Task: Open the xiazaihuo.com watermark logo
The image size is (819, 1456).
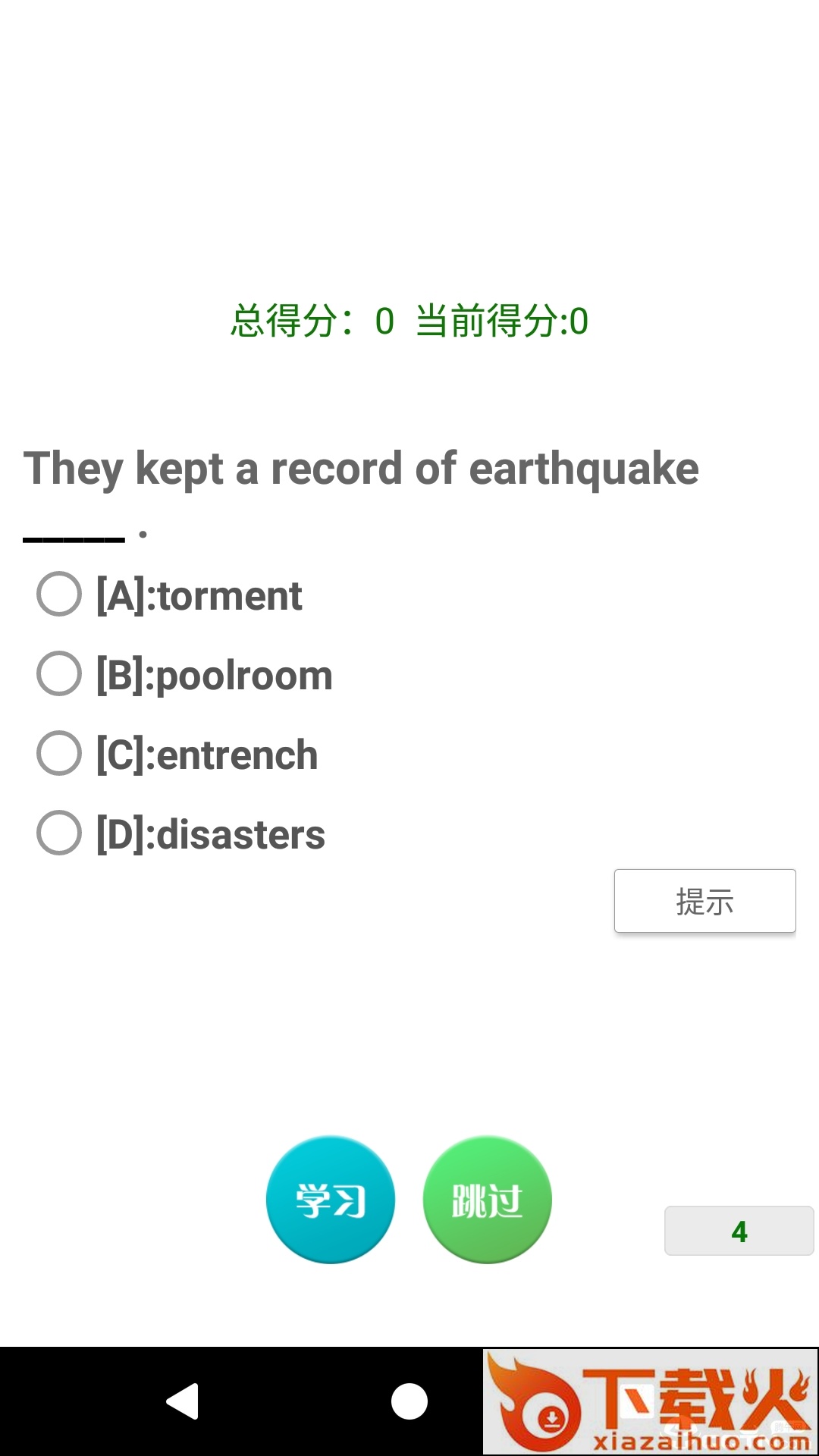Action: tap(651, 1401)
